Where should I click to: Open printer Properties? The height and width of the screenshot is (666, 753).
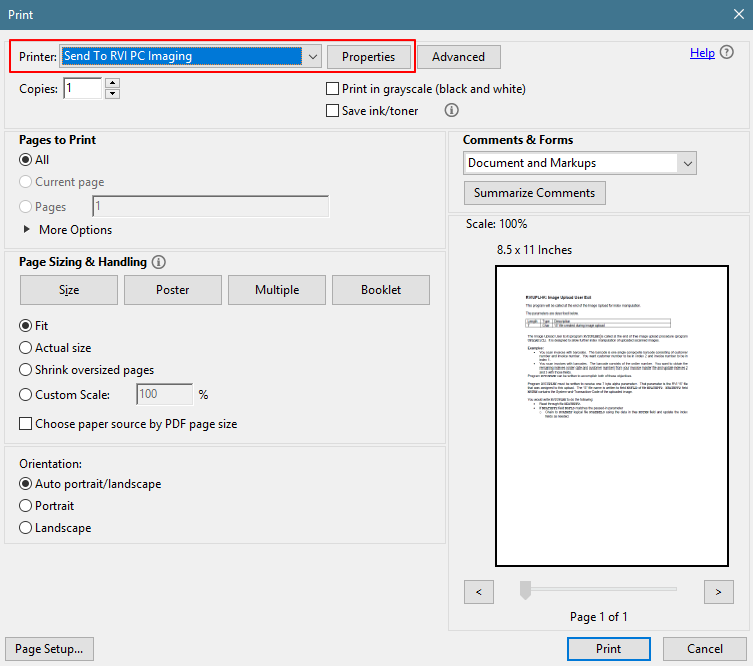(369, 57)
